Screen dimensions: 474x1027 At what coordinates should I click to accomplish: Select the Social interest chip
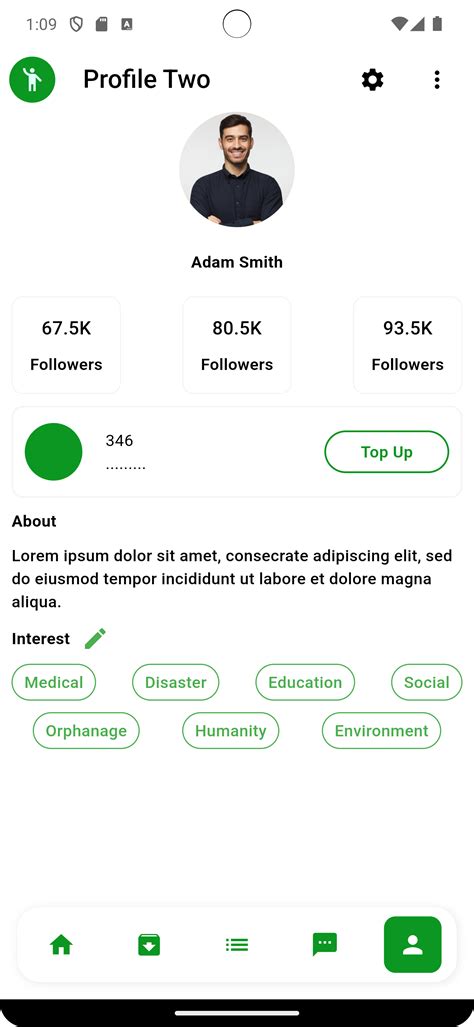(427, 682)
